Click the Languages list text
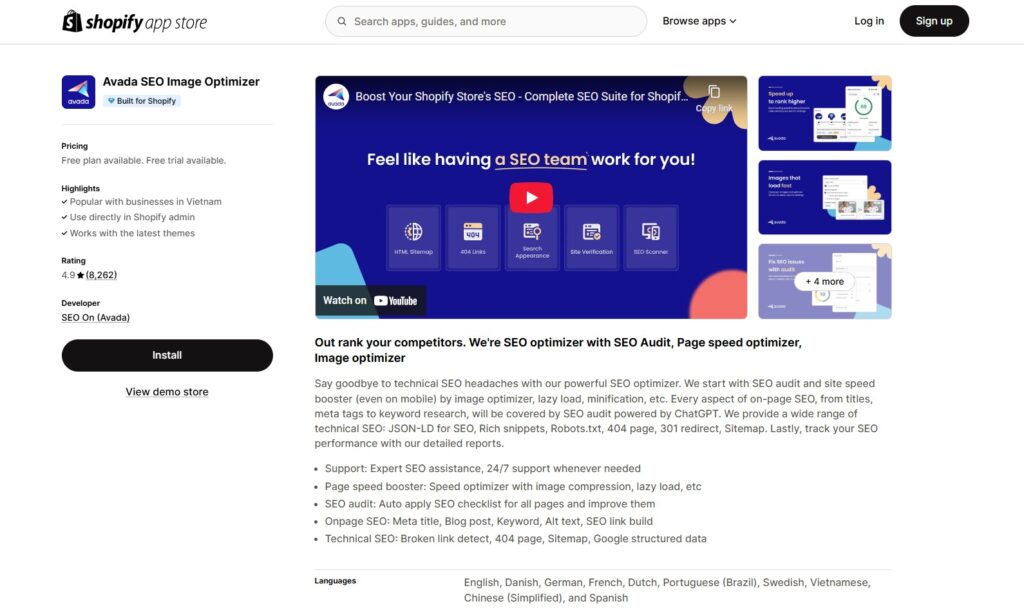This screenshot has width=1024, height=615. coord(667,590)
